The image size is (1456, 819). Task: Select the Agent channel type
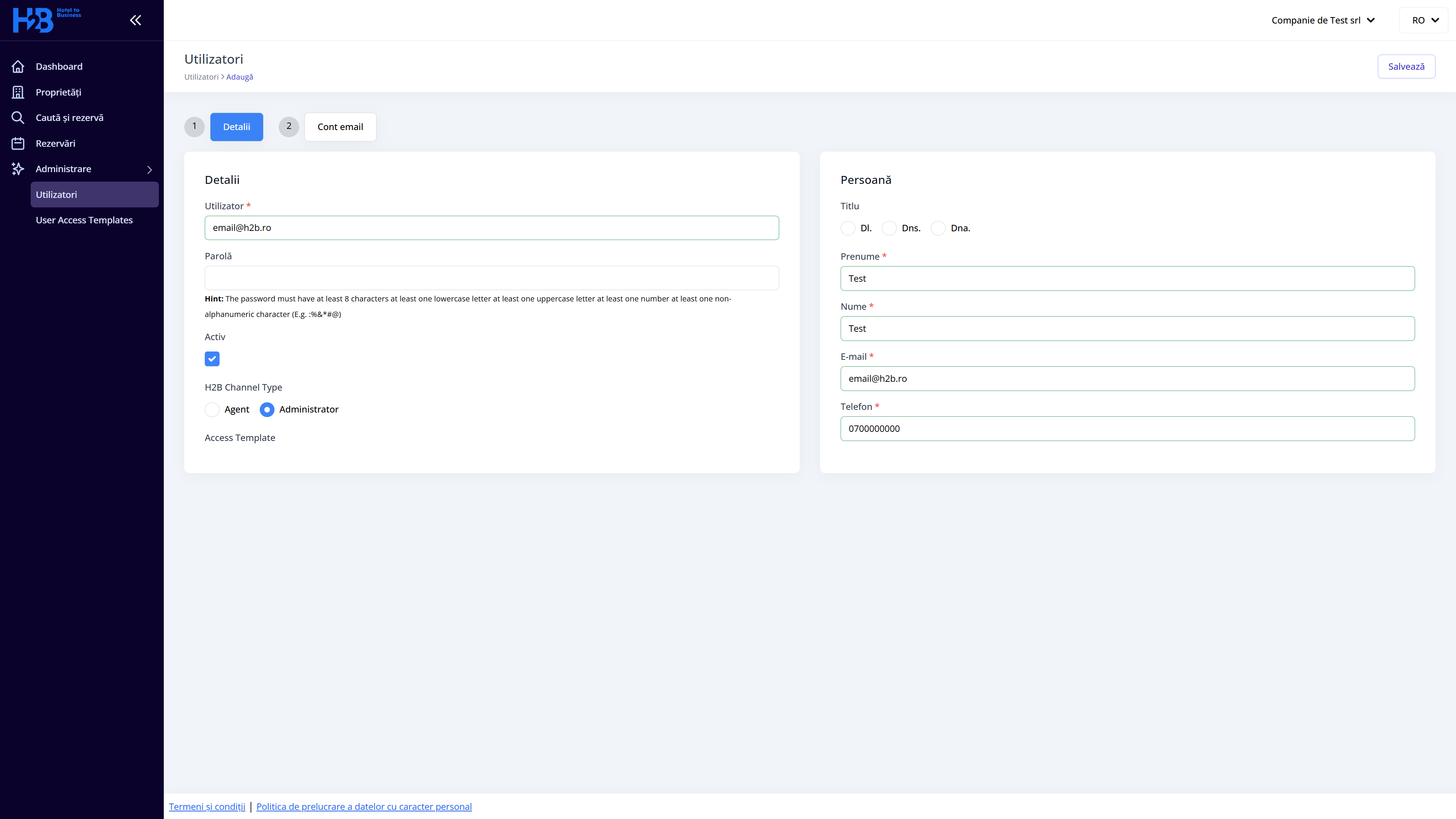(x=212, y=410)
